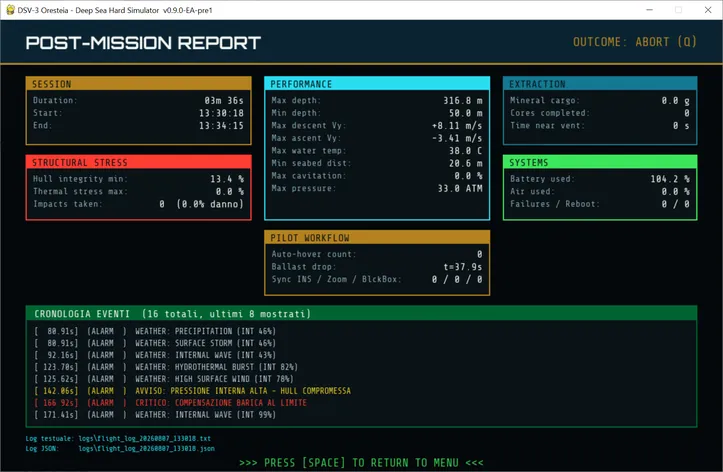723x472 pixels.
Task: Click the WEATHER: PRECIPITATION event row
Action: pos(155,331)
